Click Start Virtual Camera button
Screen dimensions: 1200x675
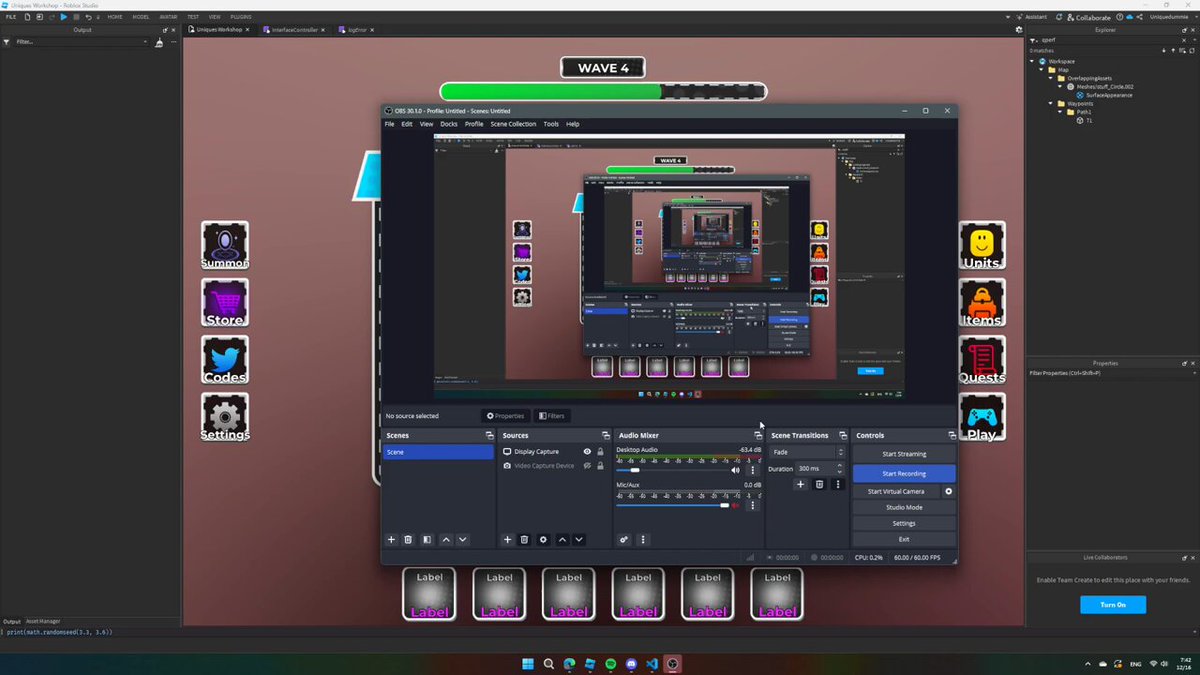click(896, 491)
